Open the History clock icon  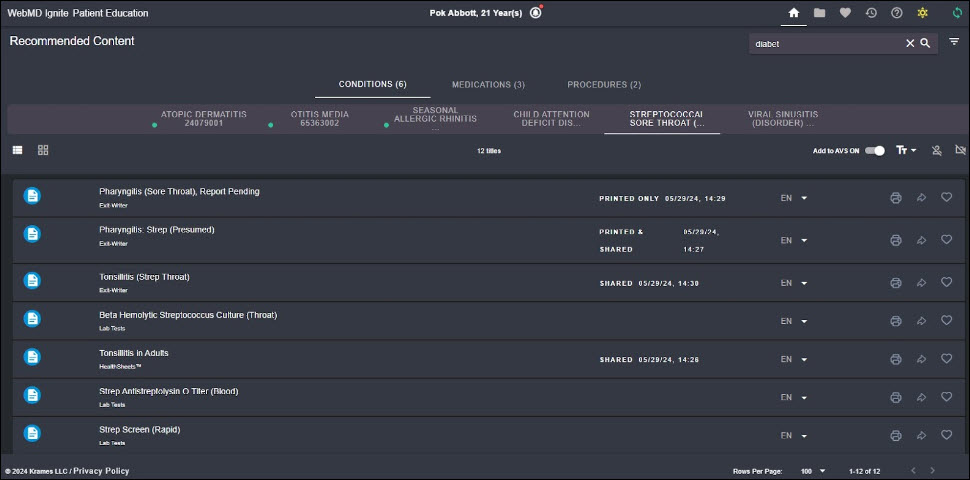(x=871, y=13)
